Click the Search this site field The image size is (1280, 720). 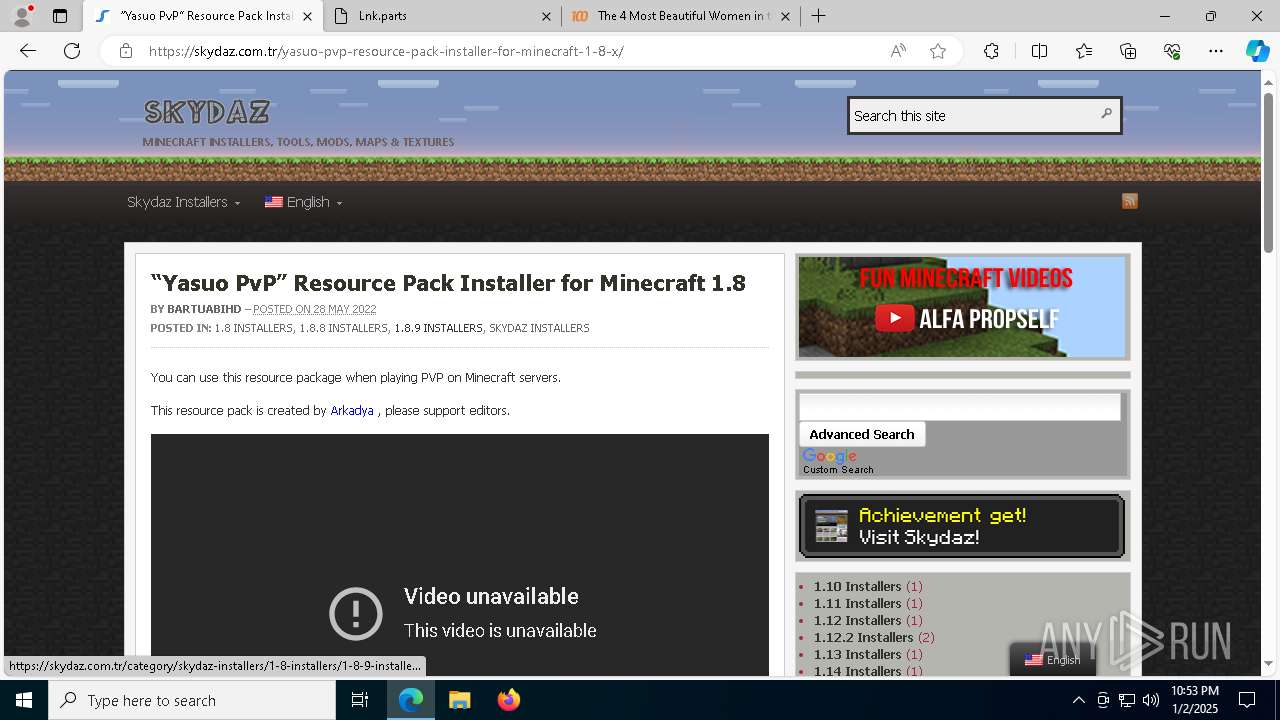(974, 115)
